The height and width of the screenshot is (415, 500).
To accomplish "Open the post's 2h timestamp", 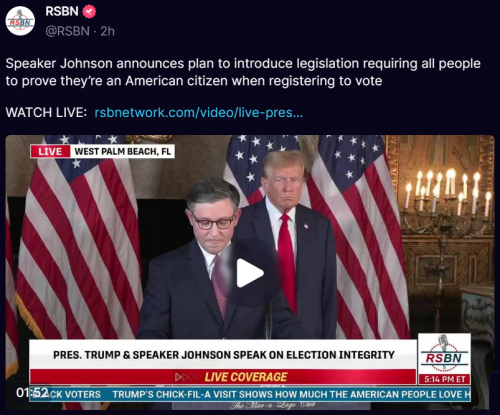I will pos(107,31).
